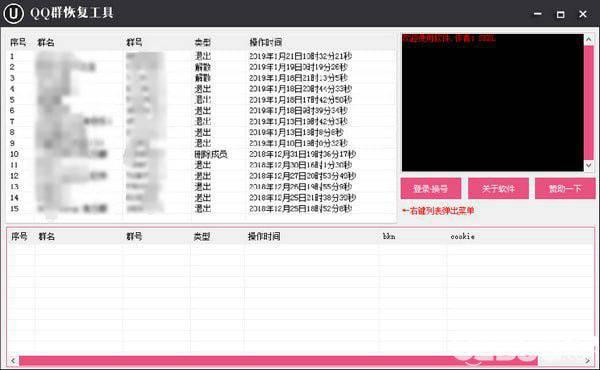Click inside the black log output area
600x370 pixels.
(492, 103)
